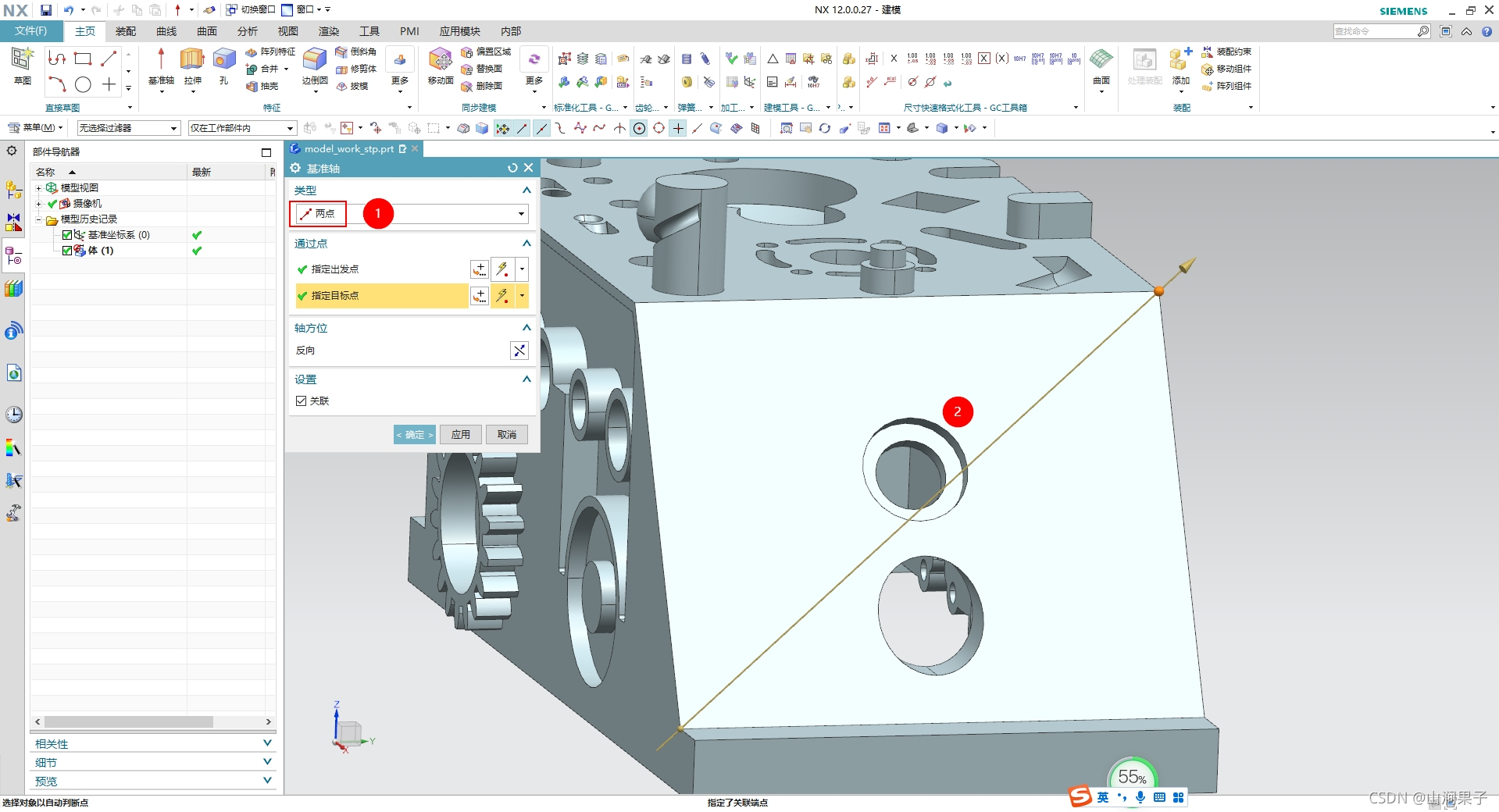The image size is (1499, 812).
Task: Select the circle sketch tool in ribbon
Action: [83, 84]
